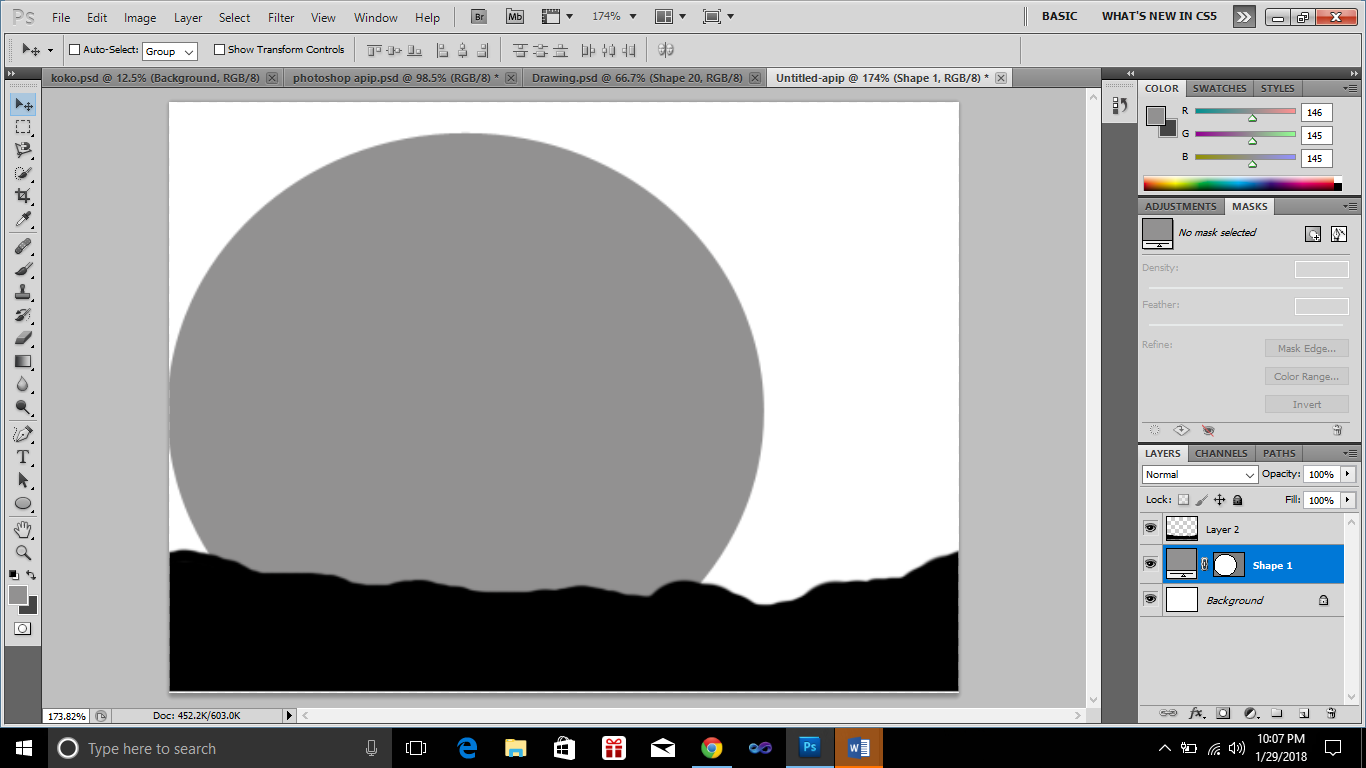
Task: Select the Gradient tool
Action: (24, 359)
